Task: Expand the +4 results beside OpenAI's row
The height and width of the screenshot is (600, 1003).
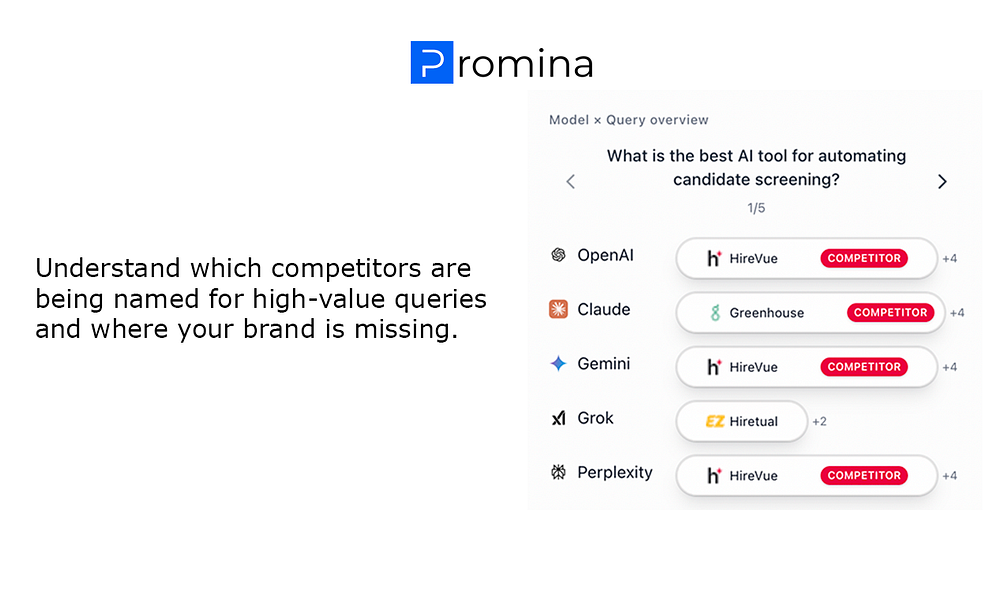Action: [x=950, y=258]
